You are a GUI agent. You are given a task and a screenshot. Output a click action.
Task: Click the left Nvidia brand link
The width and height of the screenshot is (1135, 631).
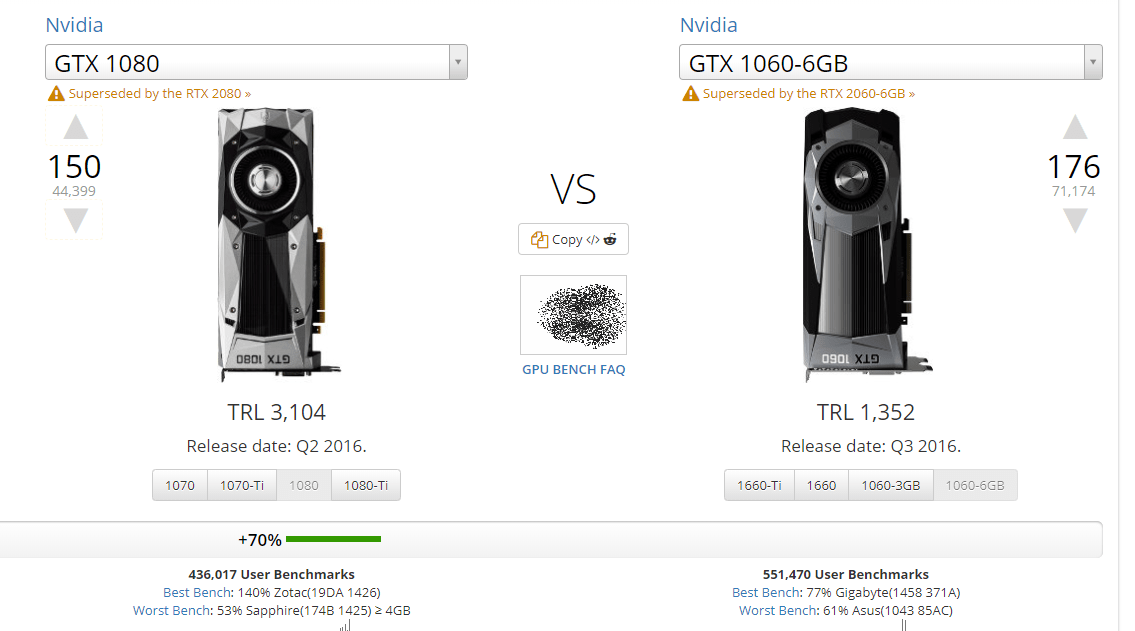74,25
